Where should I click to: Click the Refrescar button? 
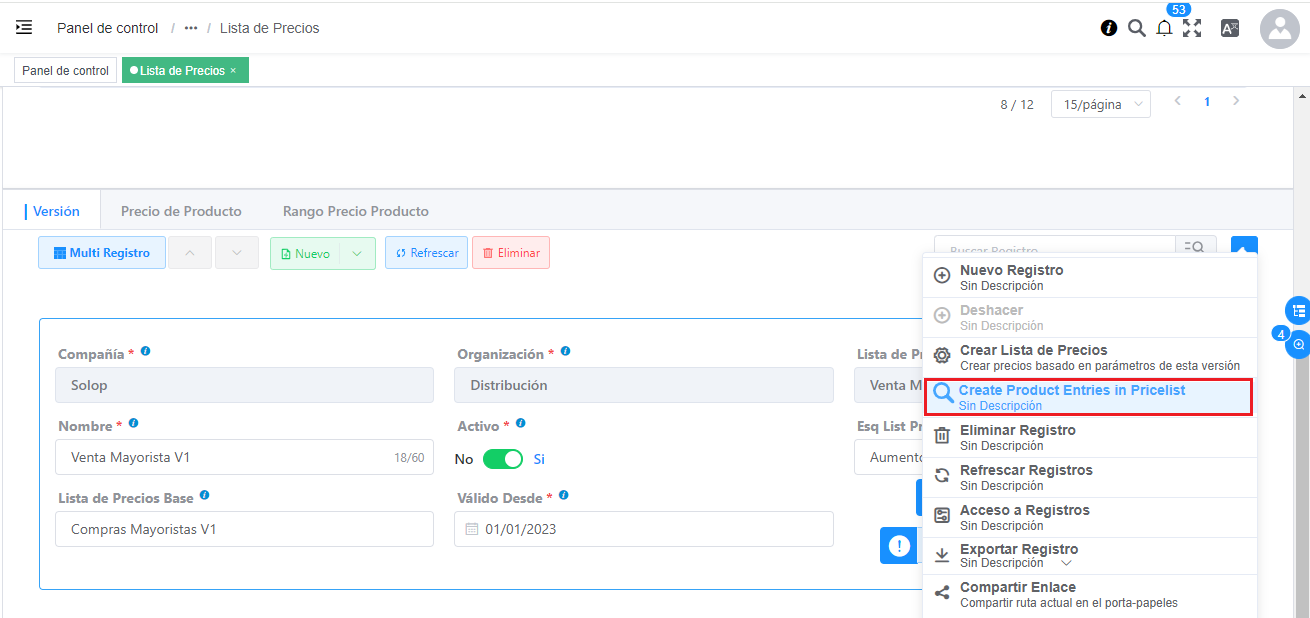coord(426,253)
